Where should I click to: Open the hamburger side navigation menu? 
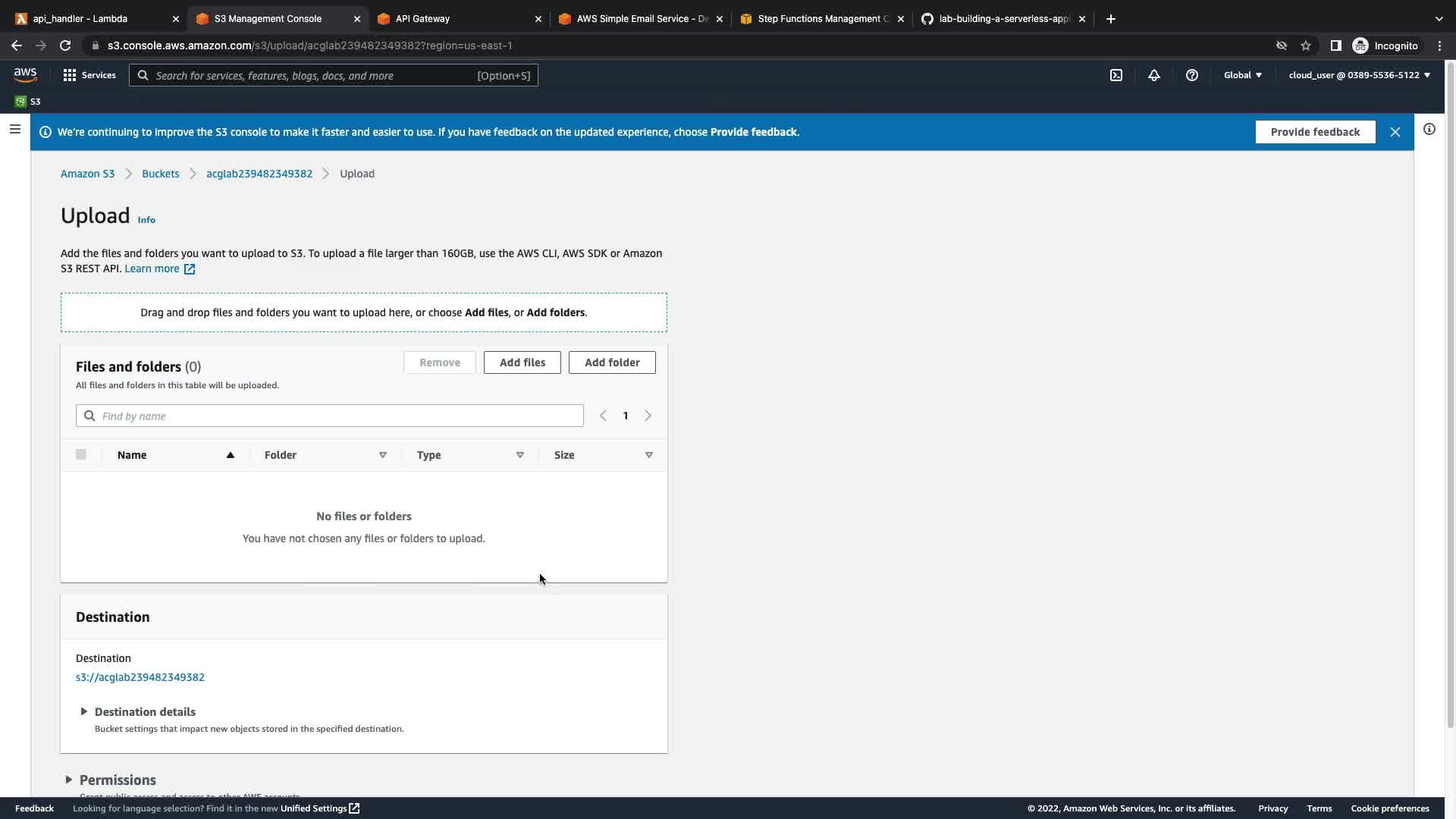pos(14,130)
